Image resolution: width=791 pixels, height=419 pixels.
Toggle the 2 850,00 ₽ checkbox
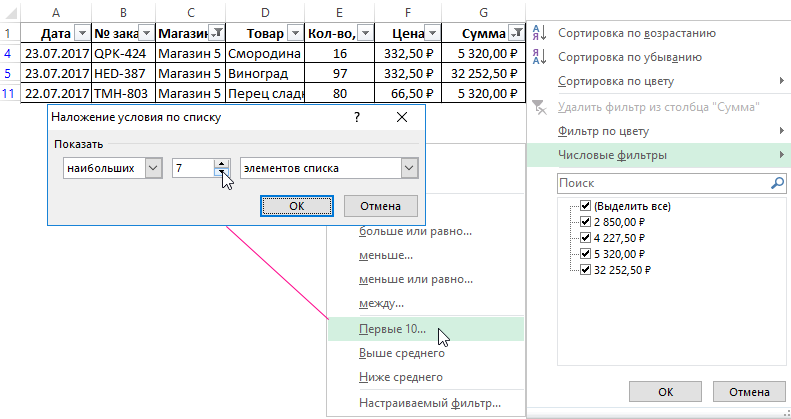pyautogui.click(x=585, y=221)
